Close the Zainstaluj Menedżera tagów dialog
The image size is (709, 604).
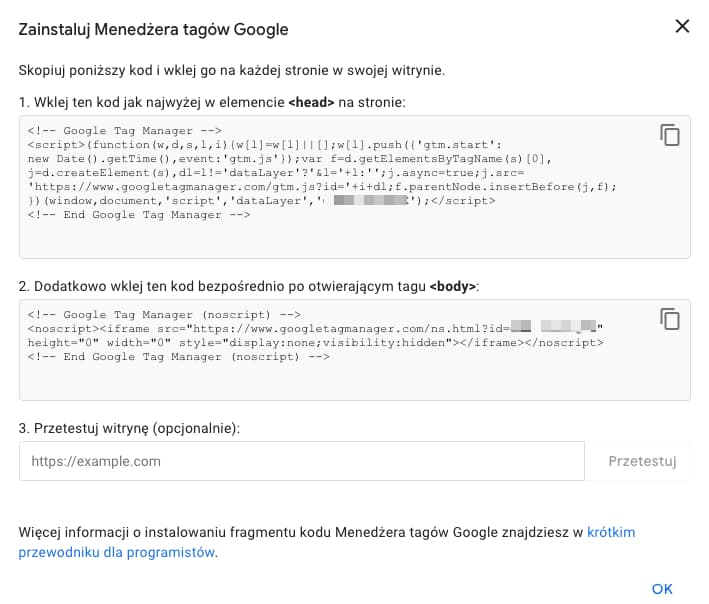coord(682,26)
